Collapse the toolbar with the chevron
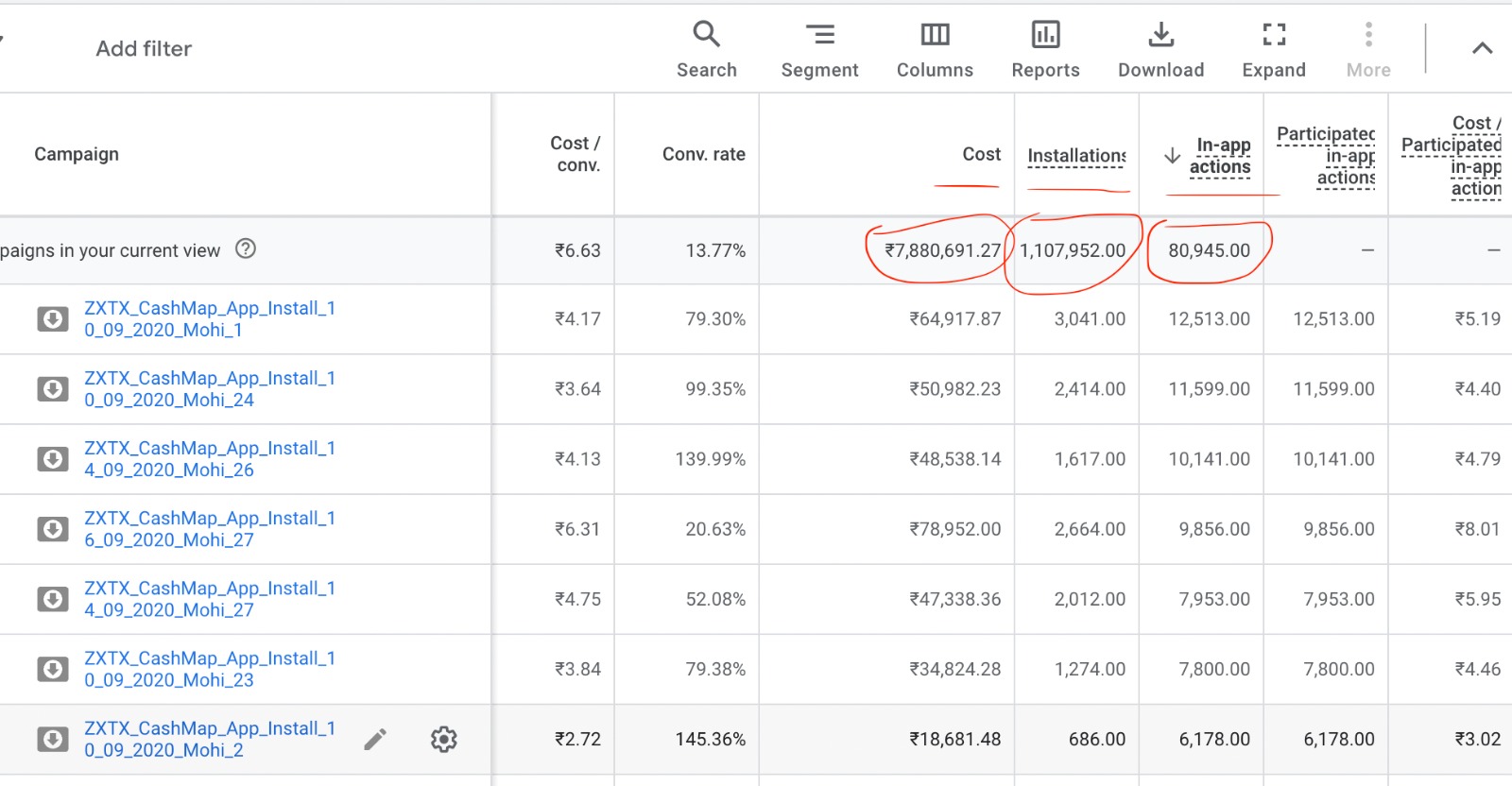This screenshot has width=1512, height=786. pos(1483,48)
